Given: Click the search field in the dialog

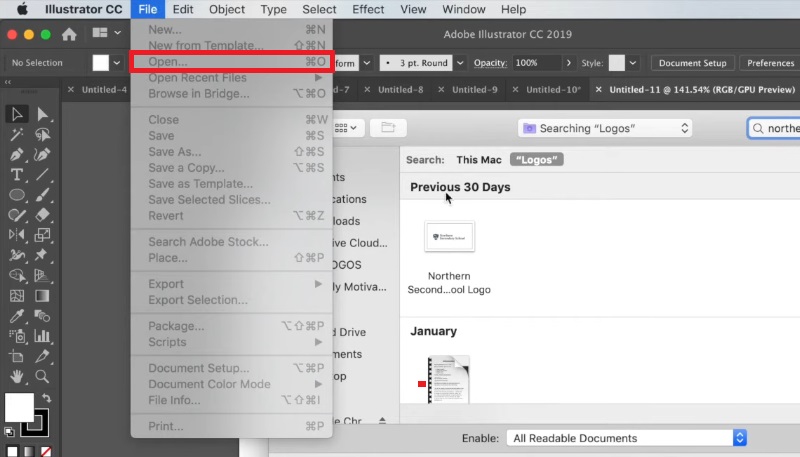Looking at the screenshot, I should [x=776, y=128].
